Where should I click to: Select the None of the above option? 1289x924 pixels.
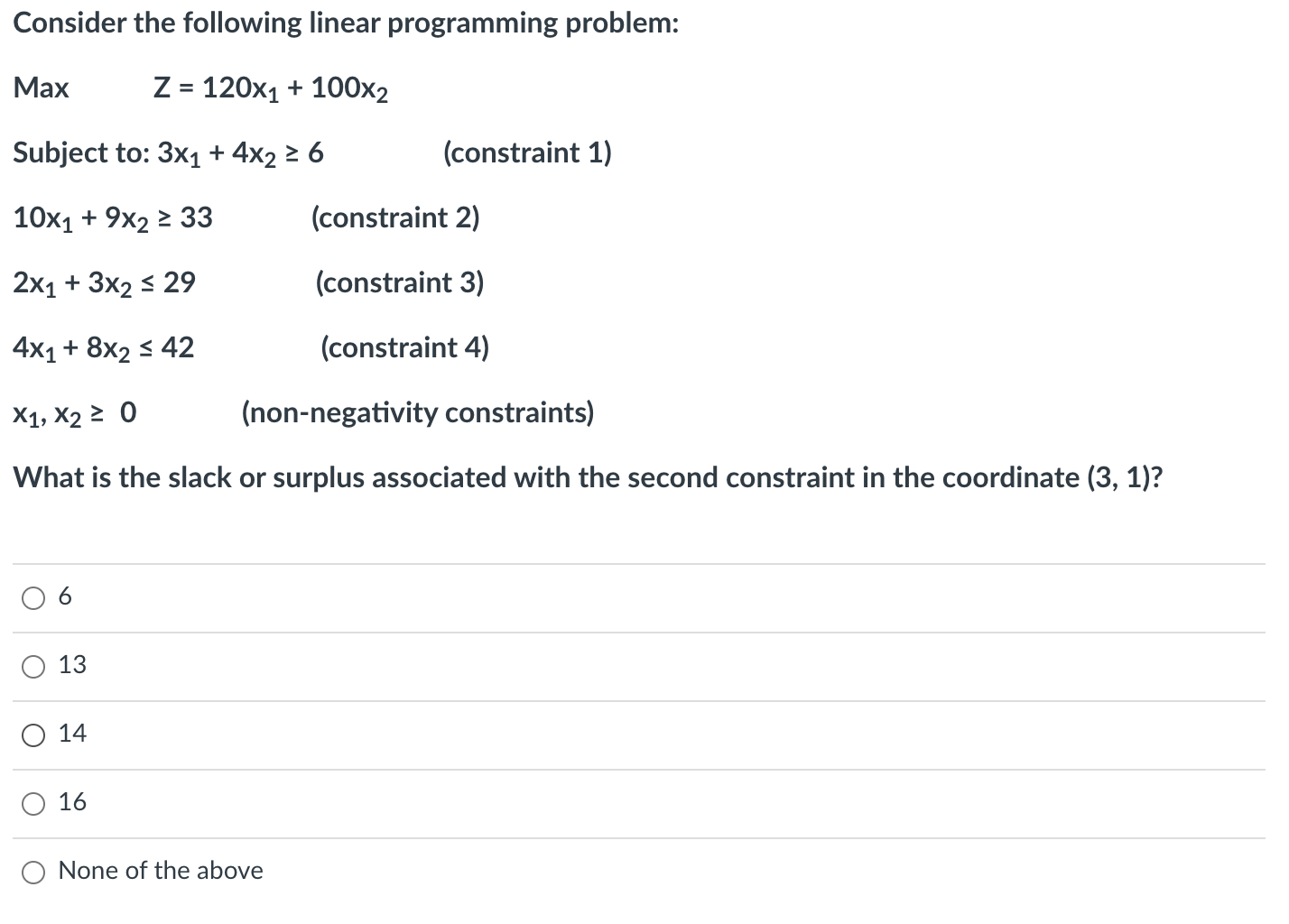point(33,872)
